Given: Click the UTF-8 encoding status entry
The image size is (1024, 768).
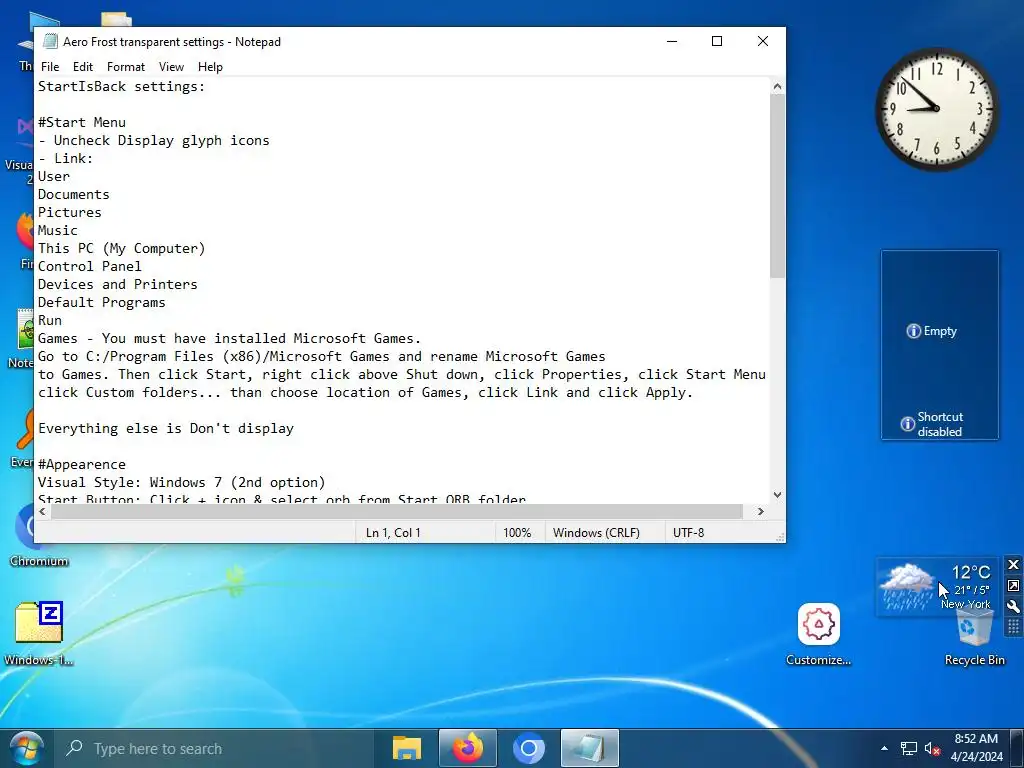Looking at the screenshot, I should tap(688, 533).
